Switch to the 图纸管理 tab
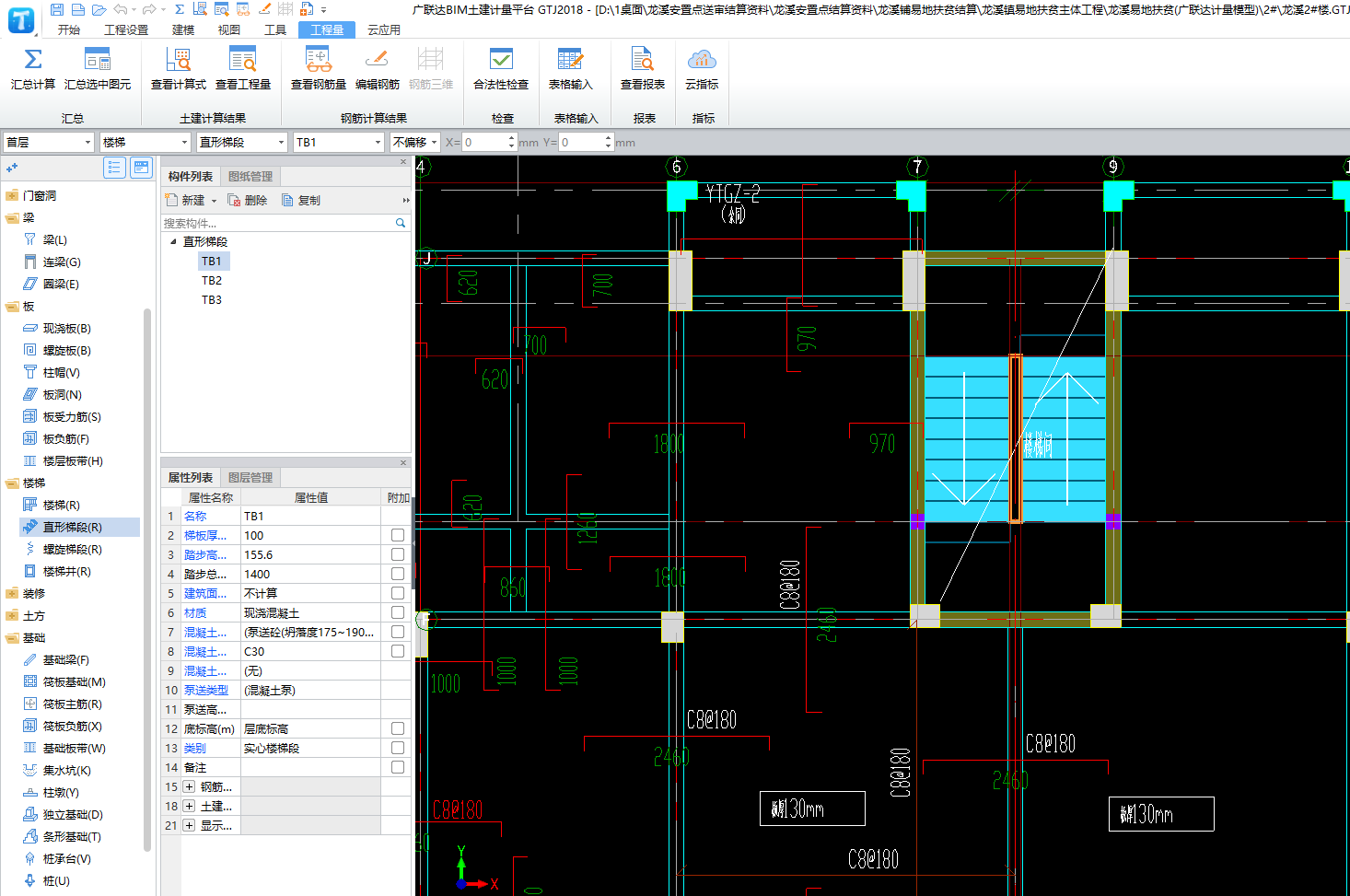The width and height of the screenshot is (1350, 896). tap(250, 176)
